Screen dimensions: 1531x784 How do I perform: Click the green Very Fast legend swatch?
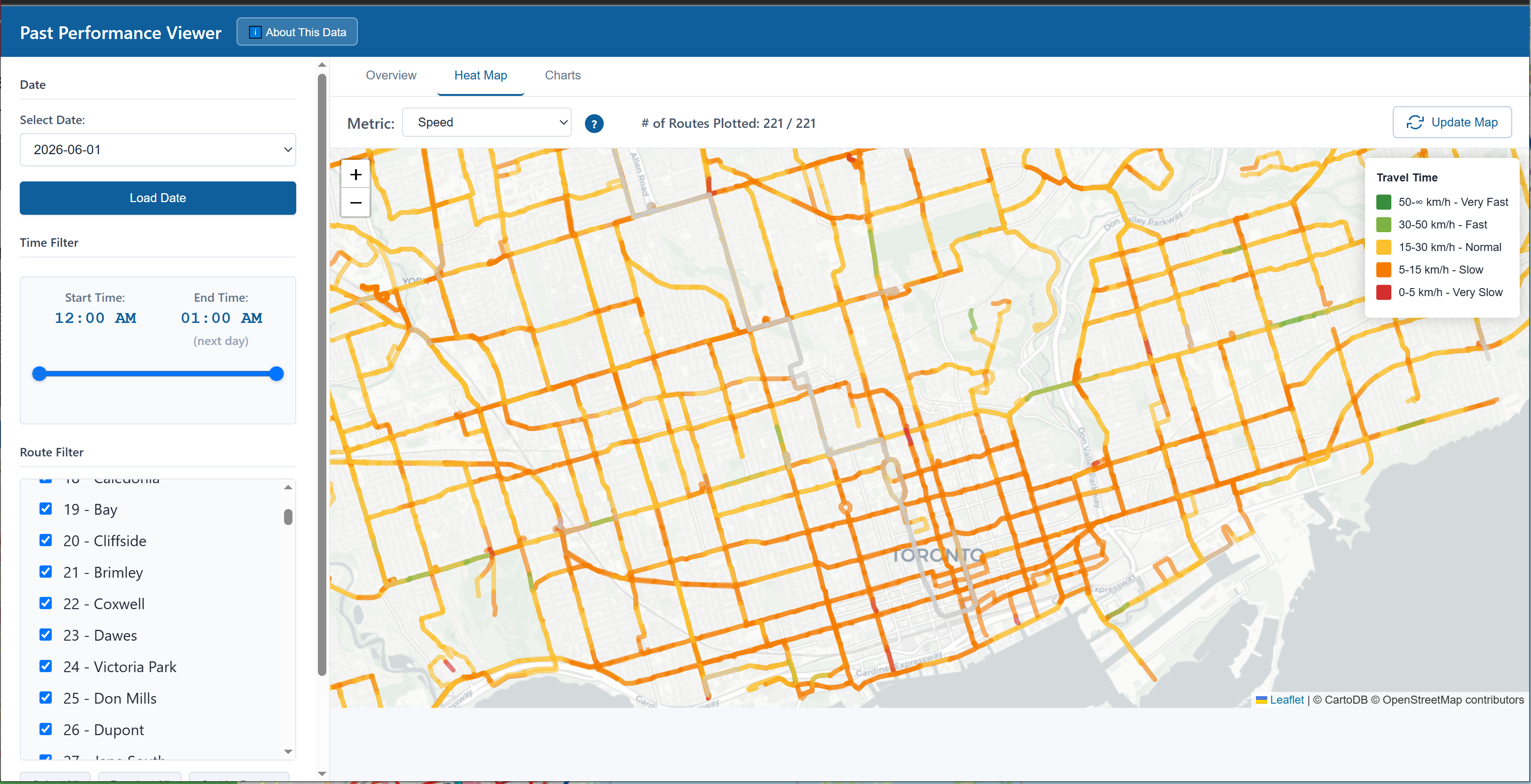1384,202
